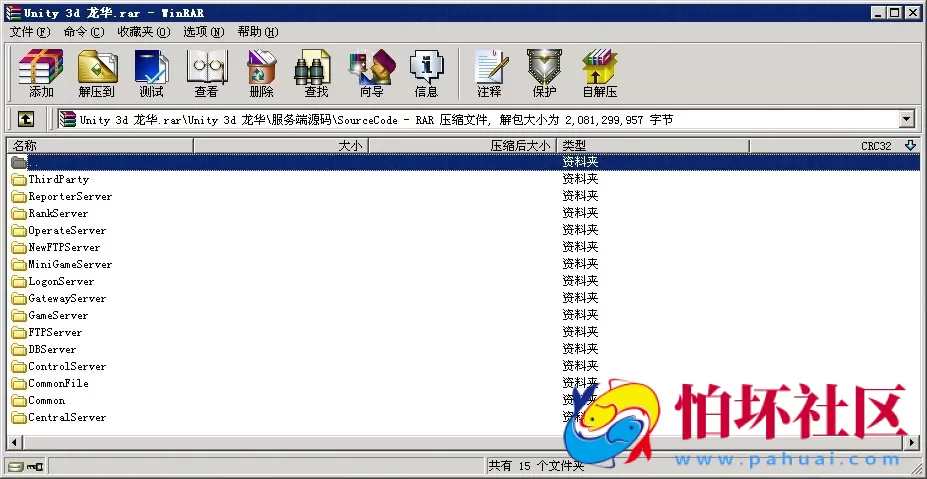Image resolution: width=927 pixels, height=479 pixels.
Task: Select the CommonFile folder row
Action: (x=464, y=383)
